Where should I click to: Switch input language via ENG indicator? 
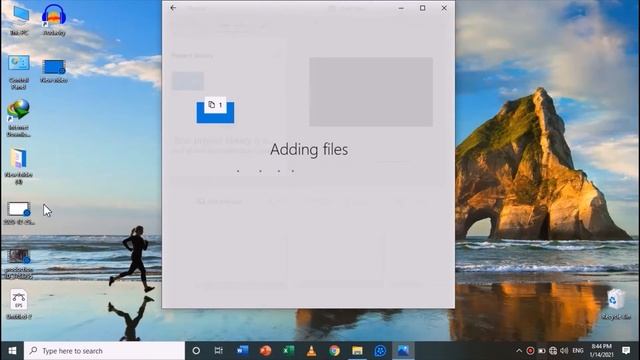point(578,351)
